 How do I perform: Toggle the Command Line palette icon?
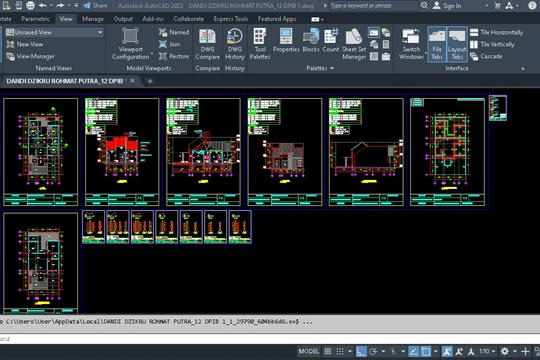coord(374,32)
